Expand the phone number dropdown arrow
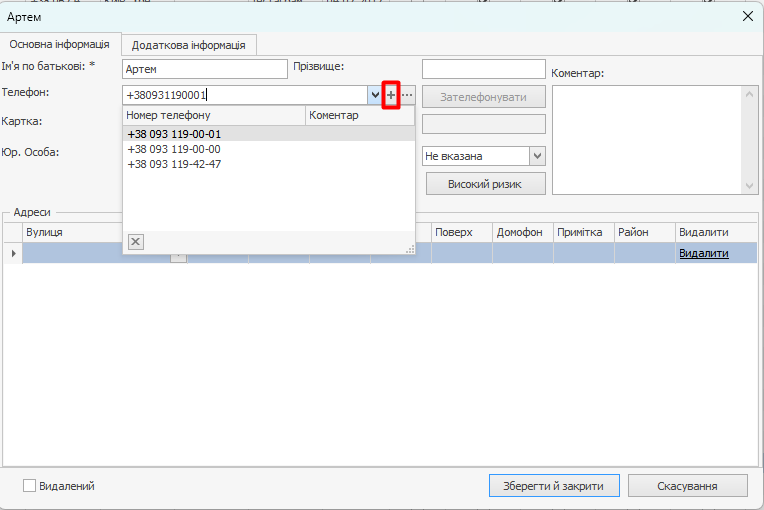Viewport: 764px width, 510px height. coord(375,95)
